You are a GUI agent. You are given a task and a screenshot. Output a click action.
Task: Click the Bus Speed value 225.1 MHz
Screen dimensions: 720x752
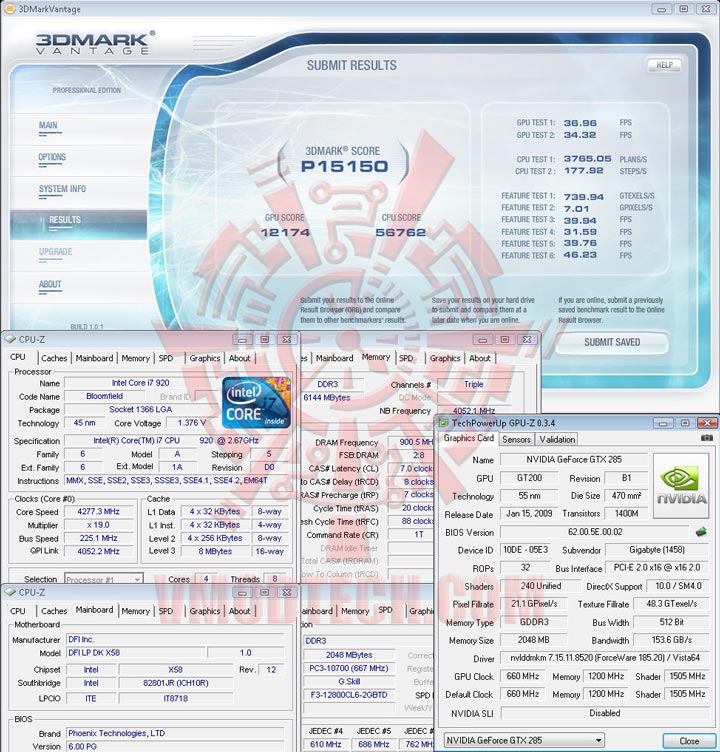pyautogui.click(x=99, y=538)
